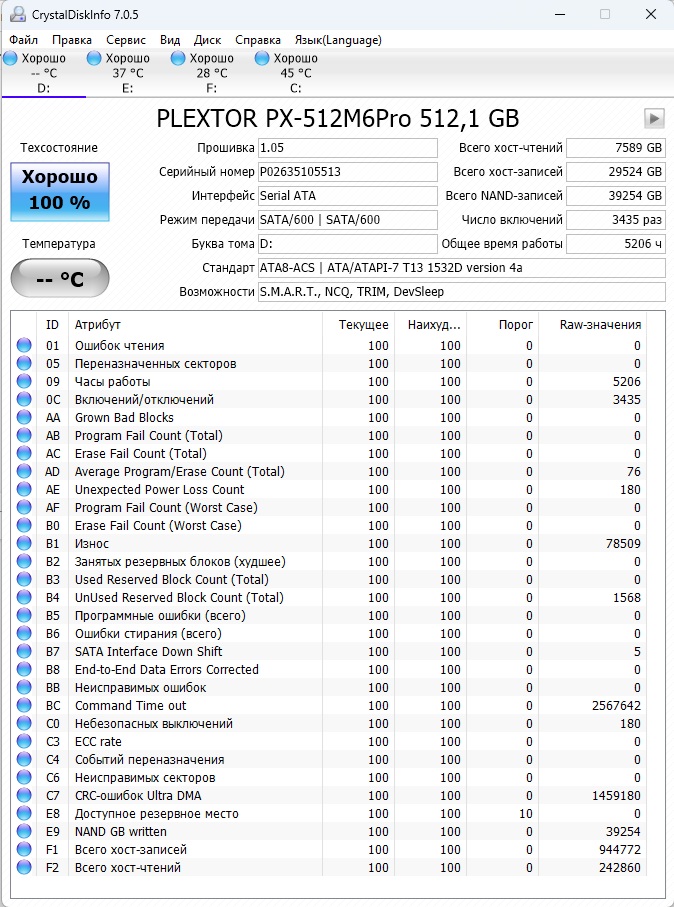
Task: Click raw value 78509 for Износ
Action: (x=624, y=543)
